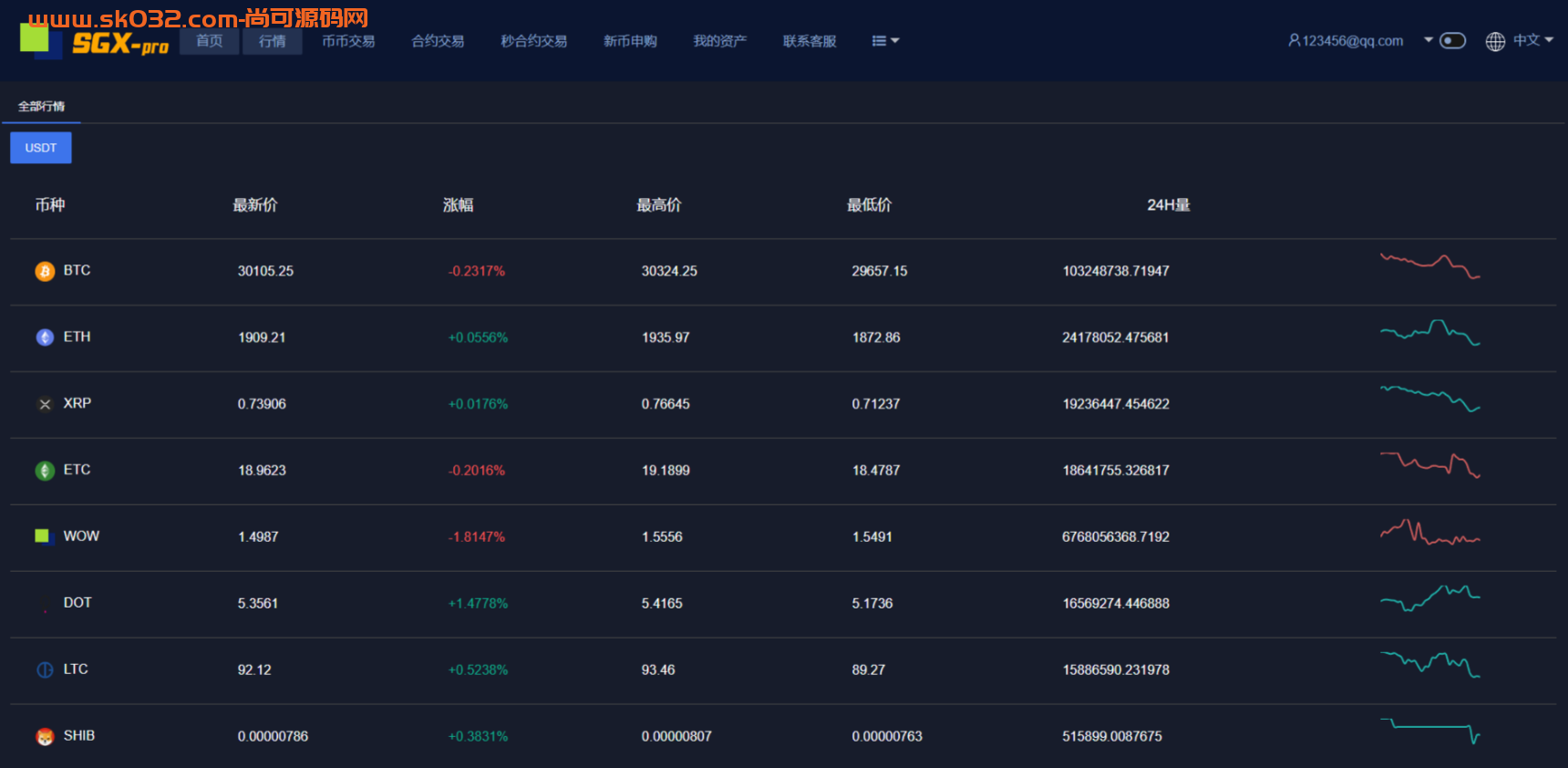Click the SHIB coin icon
The height and width of the screenshot is (768, 1568).
coord(45,736)
